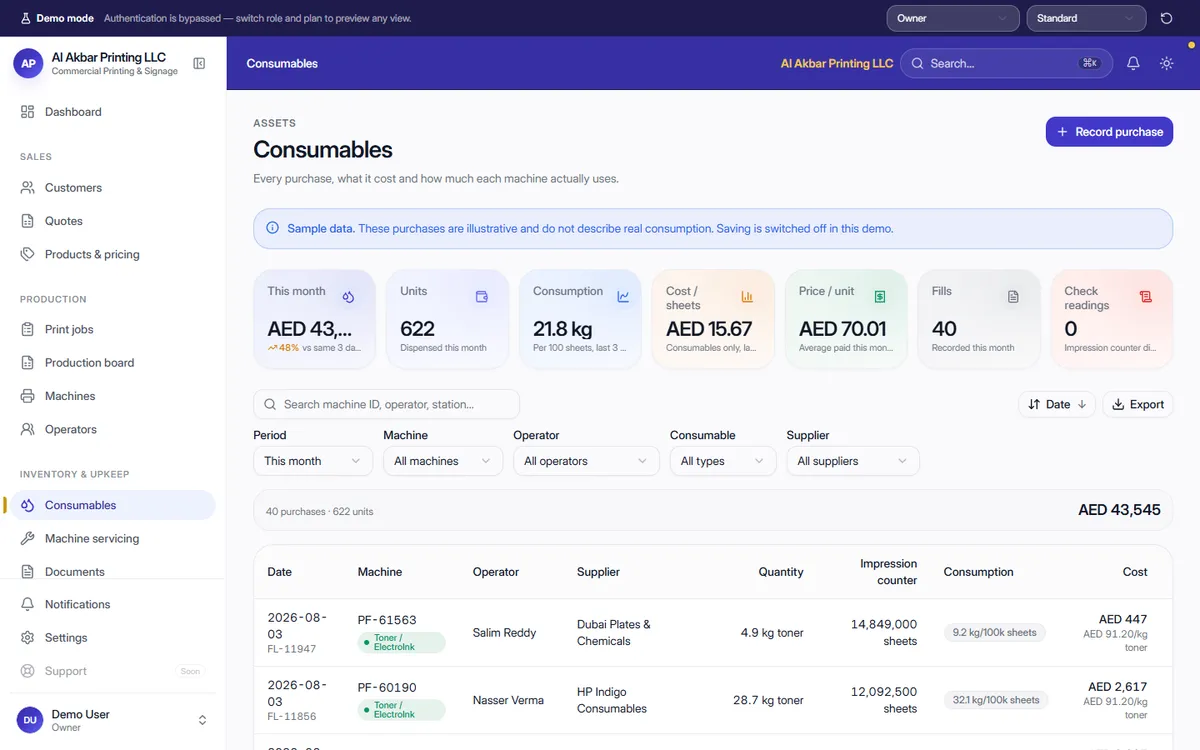Image resolution: width=1200 pixels, height=750 pixels.
Task: Expand the Demo User account menu
Action: pyautogui.click(x=113, y=720)
